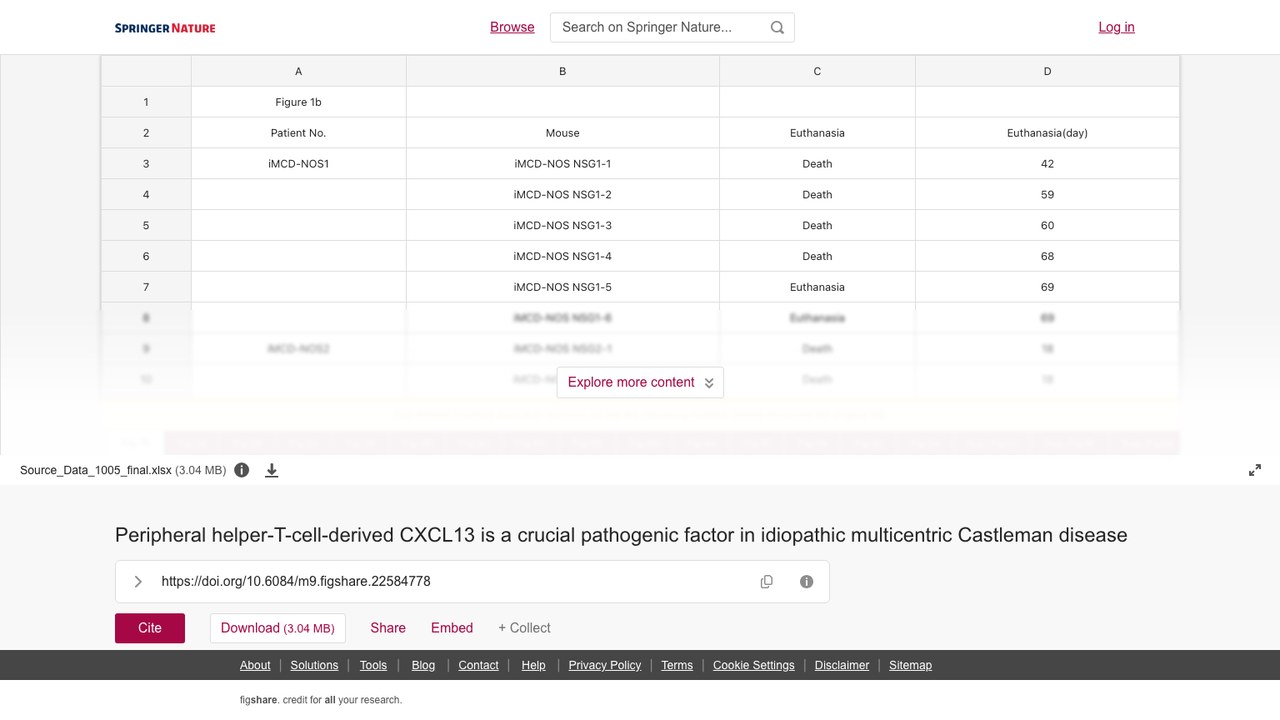Image resolution: width=1280 pixels, height=720 pixels.
Task: Open the About footer link
Action: pyautogui.click(x=255, y=665)
